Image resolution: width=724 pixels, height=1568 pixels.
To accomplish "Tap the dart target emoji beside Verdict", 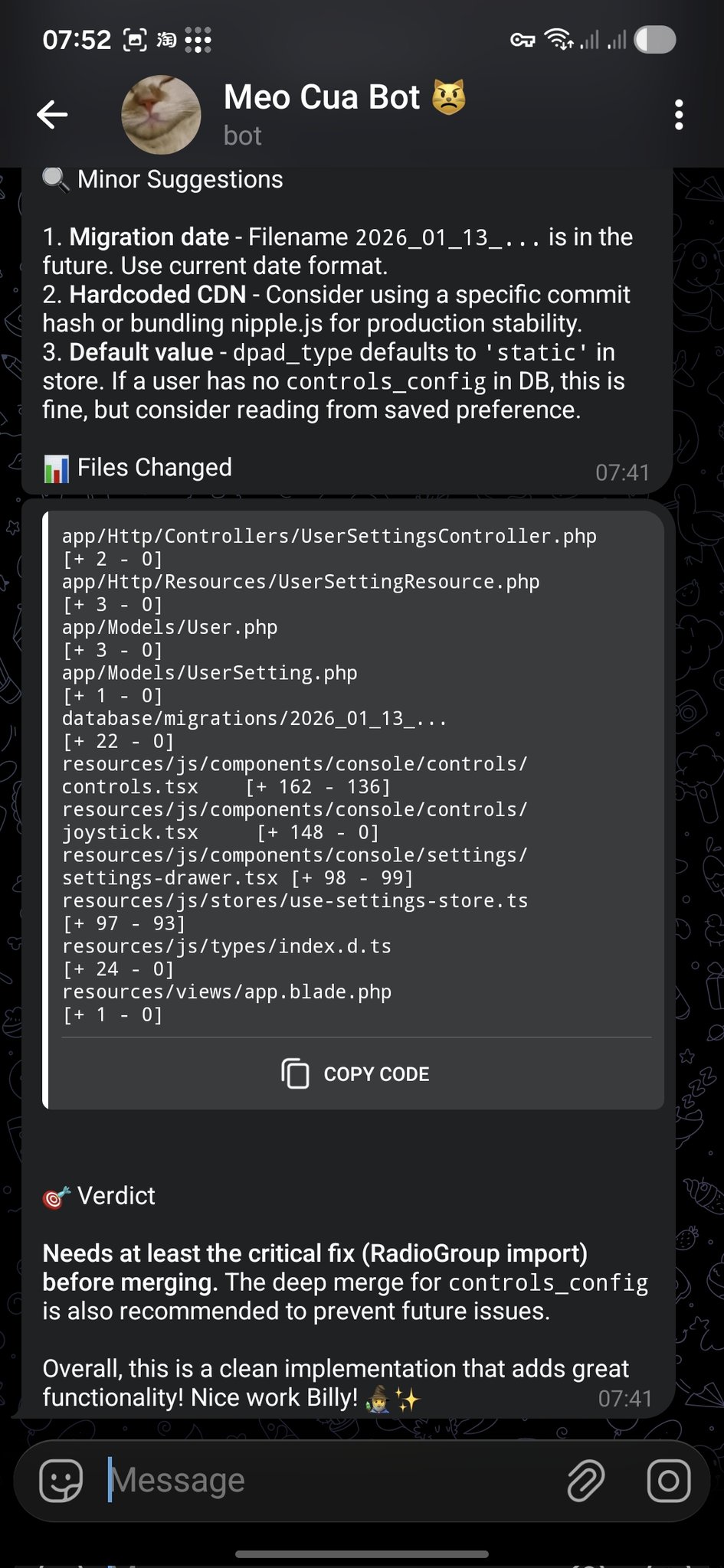I will (56, 1197).
